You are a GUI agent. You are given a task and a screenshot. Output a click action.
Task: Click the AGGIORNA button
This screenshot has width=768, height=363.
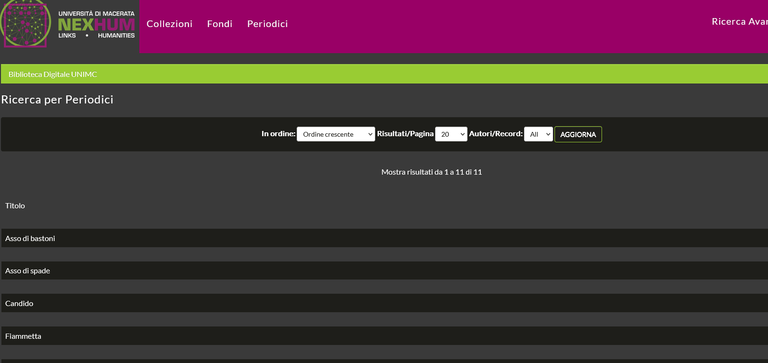[x=578, y=134]
